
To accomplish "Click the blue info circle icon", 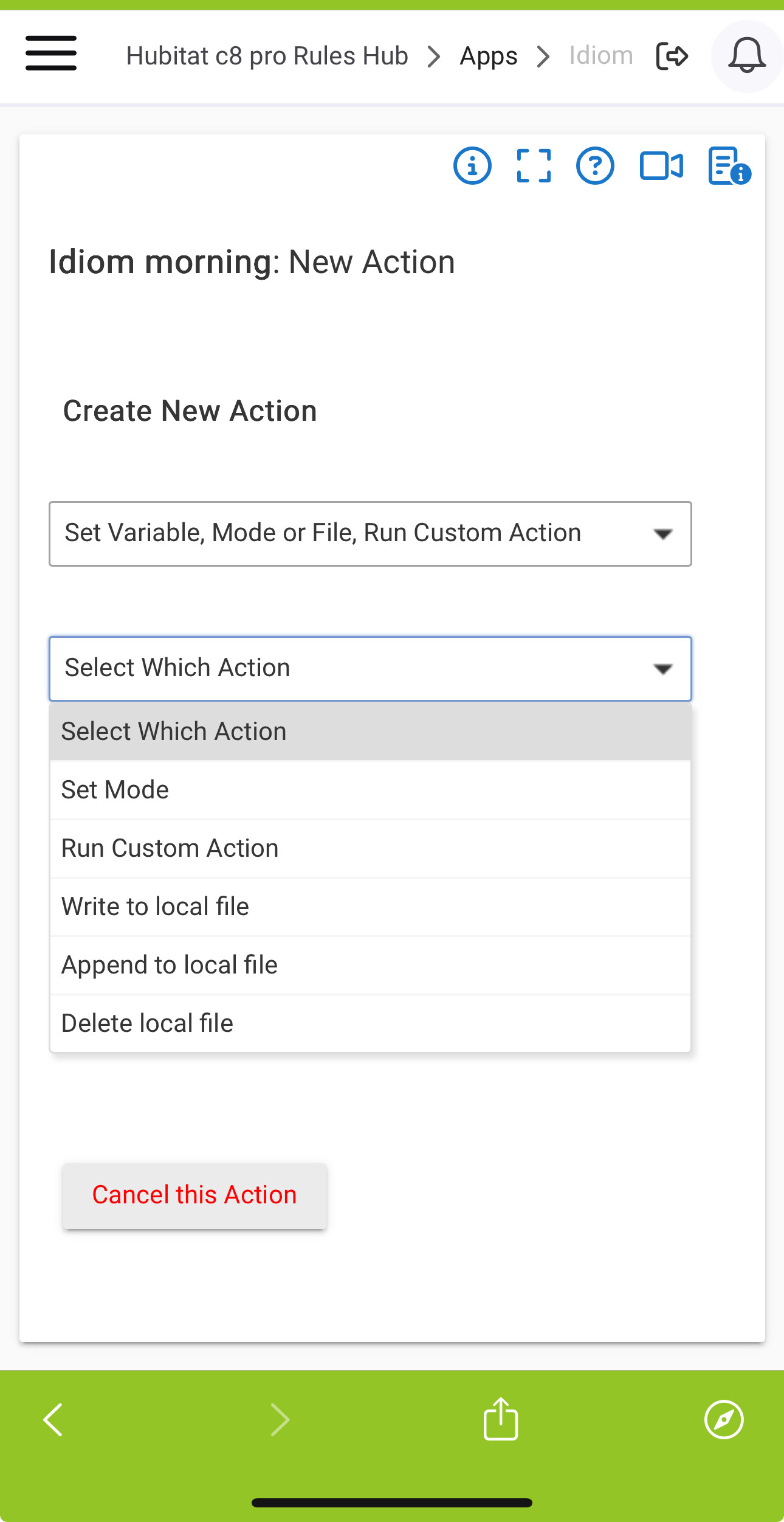I will click(x=472, y=166).
